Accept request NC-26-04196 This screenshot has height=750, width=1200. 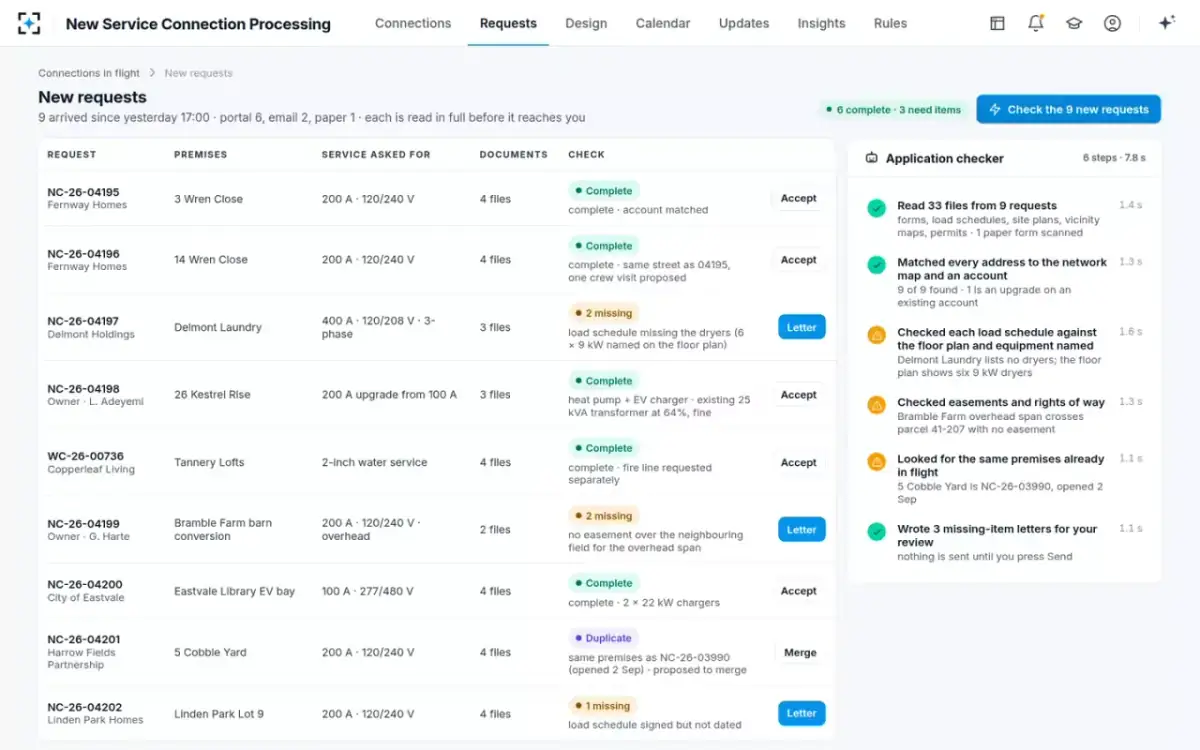coord(799,259)
